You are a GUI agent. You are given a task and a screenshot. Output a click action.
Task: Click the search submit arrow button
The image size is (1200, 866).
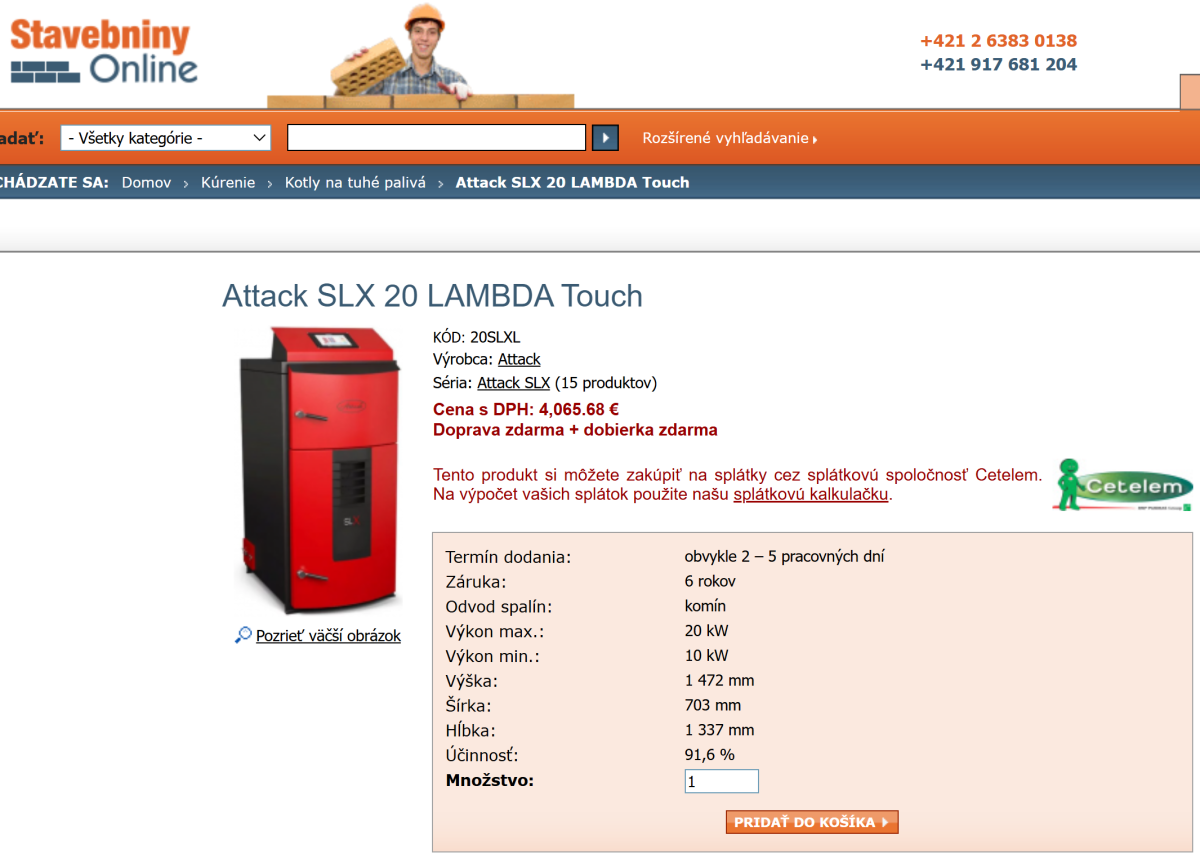(605, 138)
